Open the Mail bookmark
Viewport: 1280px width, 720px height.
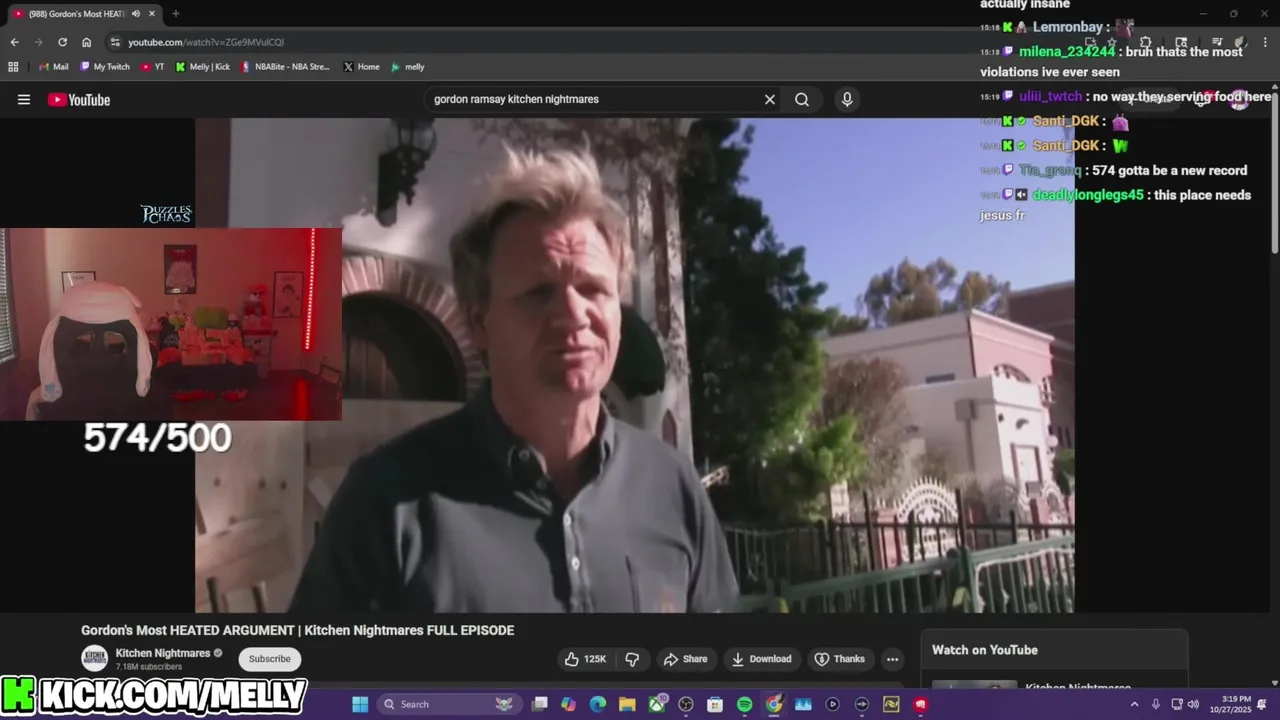[x=54, y=67]
